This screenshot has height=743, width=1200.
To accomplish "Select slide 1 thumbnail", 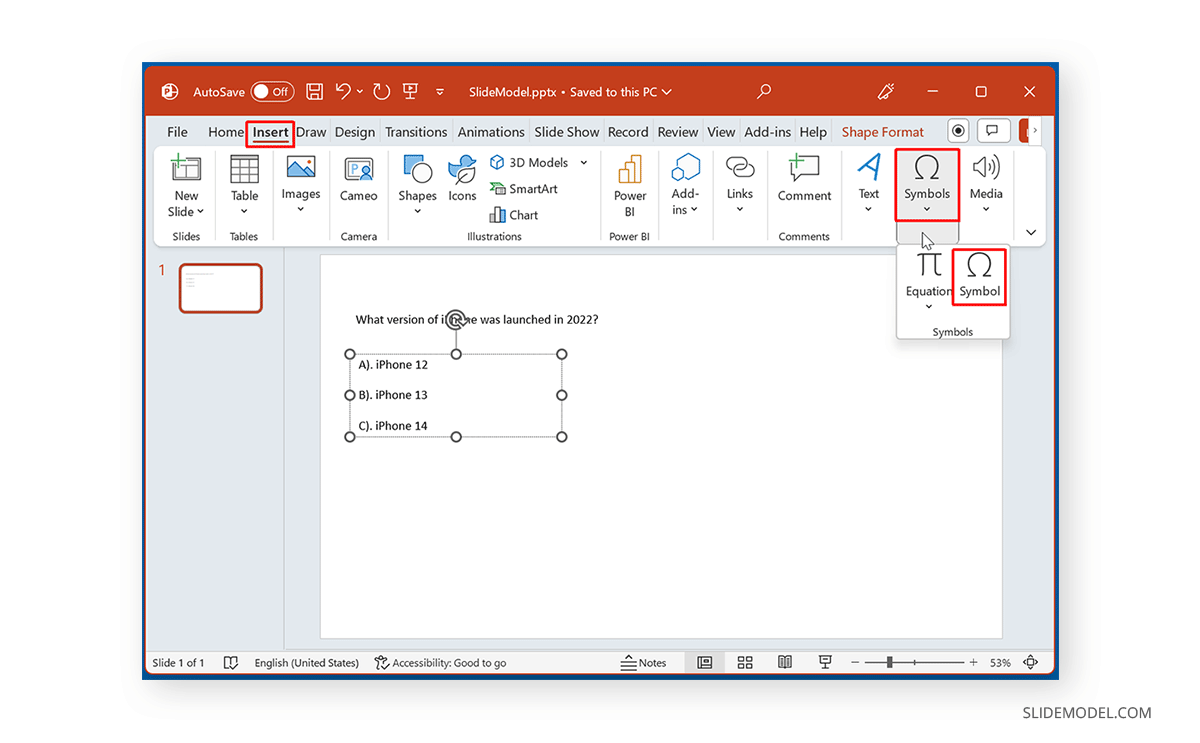I will coord(220,288).
